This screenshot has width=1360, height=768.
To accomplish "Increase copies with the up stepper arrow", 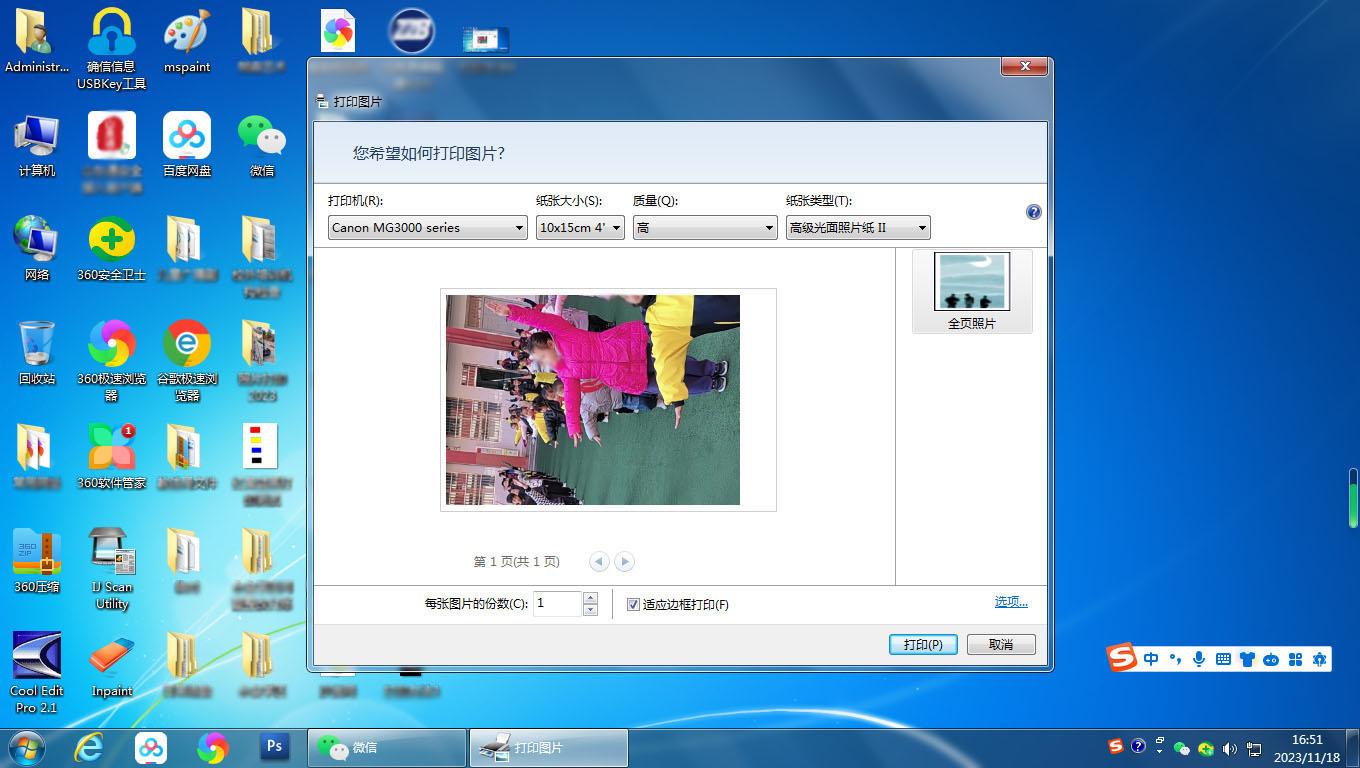I will click(x=590, y=598).
